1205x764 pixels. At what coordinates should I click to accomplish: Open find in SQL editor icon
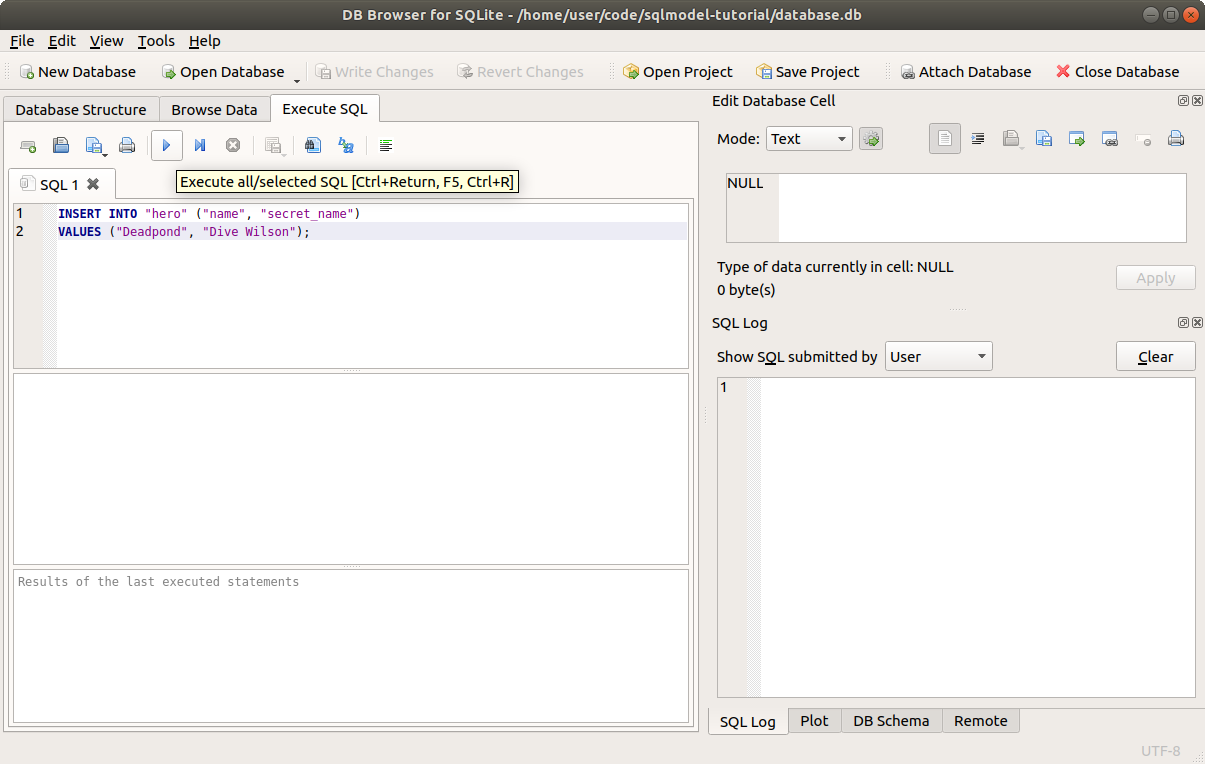(x=313, y=146)
